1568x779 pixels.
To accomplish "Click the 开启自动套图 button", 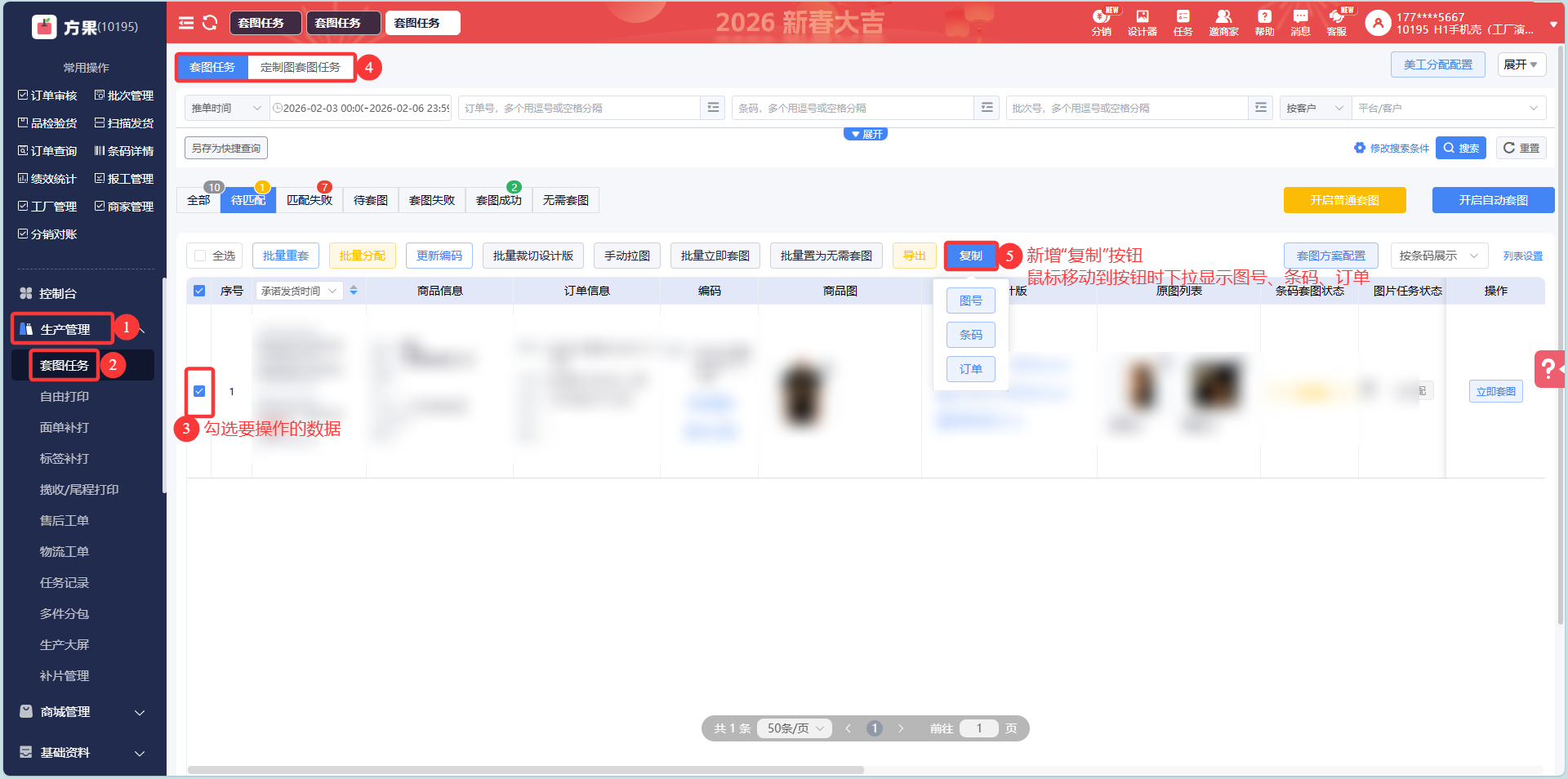I will 1494,200.
